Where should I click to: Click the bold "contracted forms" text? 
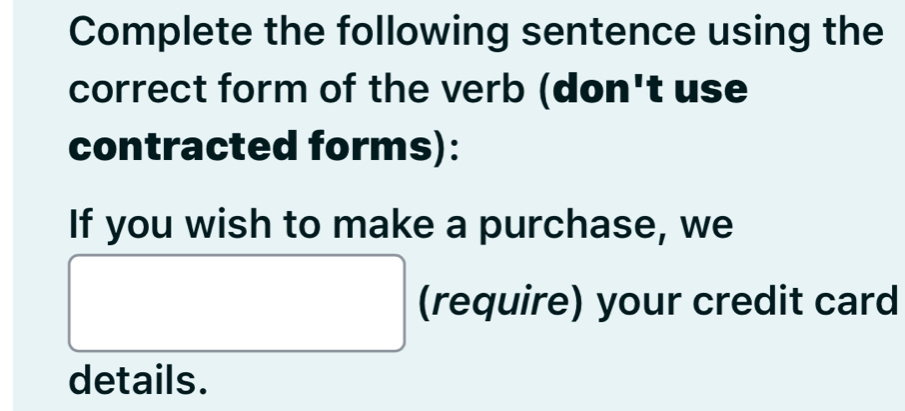click(250, 147)
